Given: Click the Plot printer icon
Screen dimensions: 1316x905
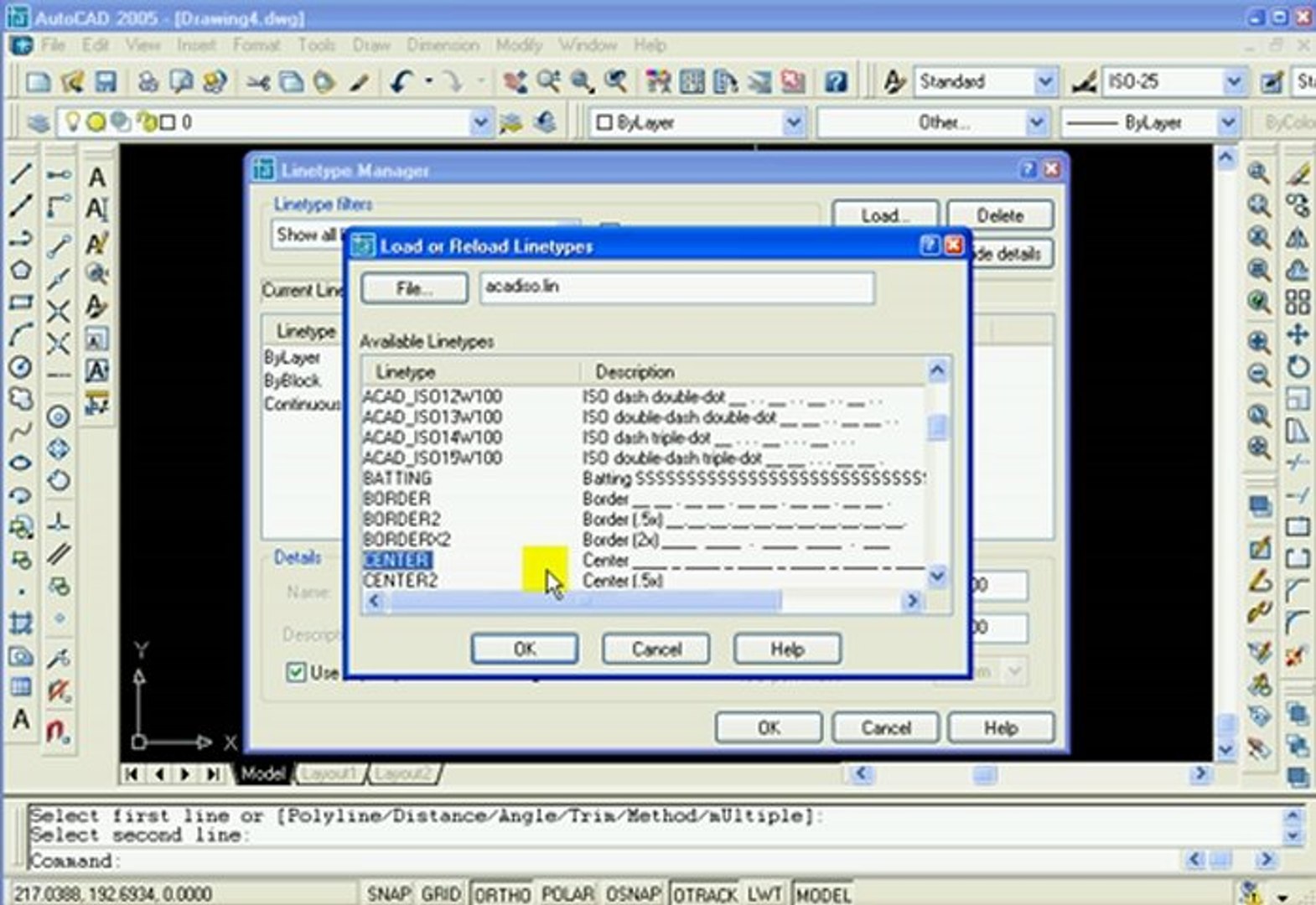Looking at the screenshot, I should coord(148,81).
